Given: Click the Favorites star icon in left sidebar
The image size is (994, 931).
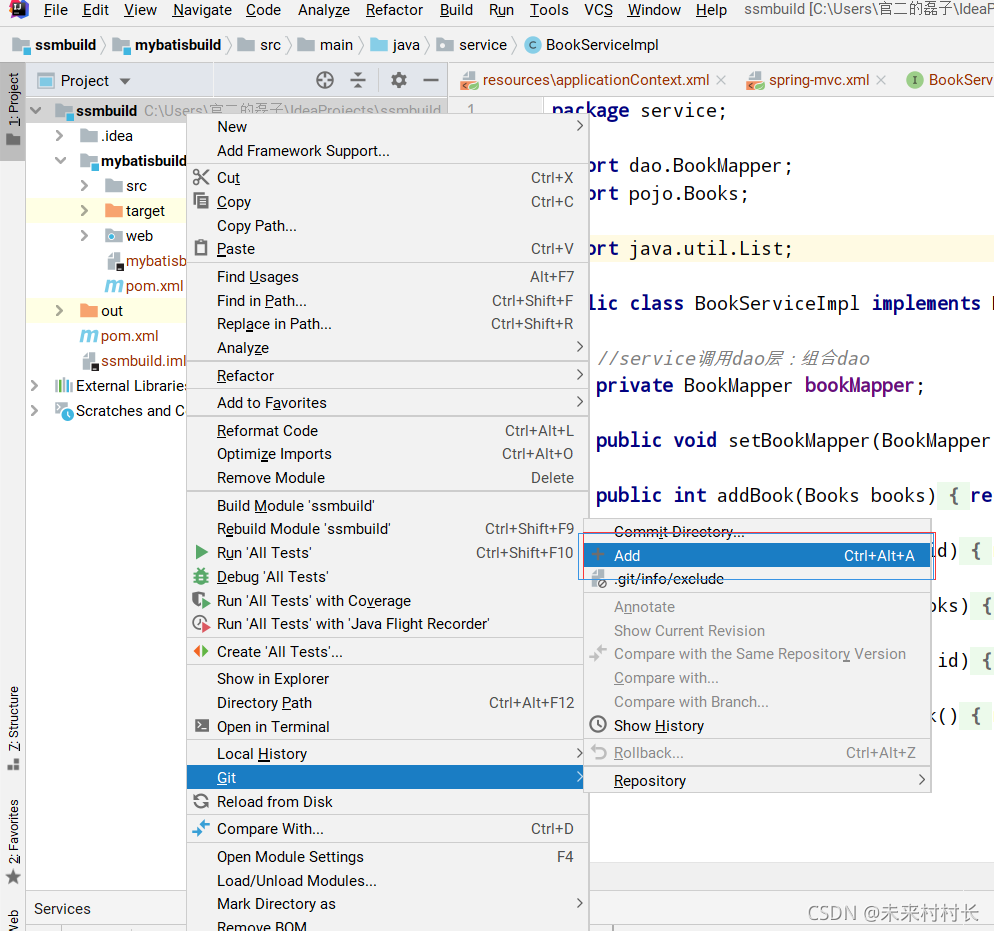Looking at the screenshot, I should (x=13, y=878).
